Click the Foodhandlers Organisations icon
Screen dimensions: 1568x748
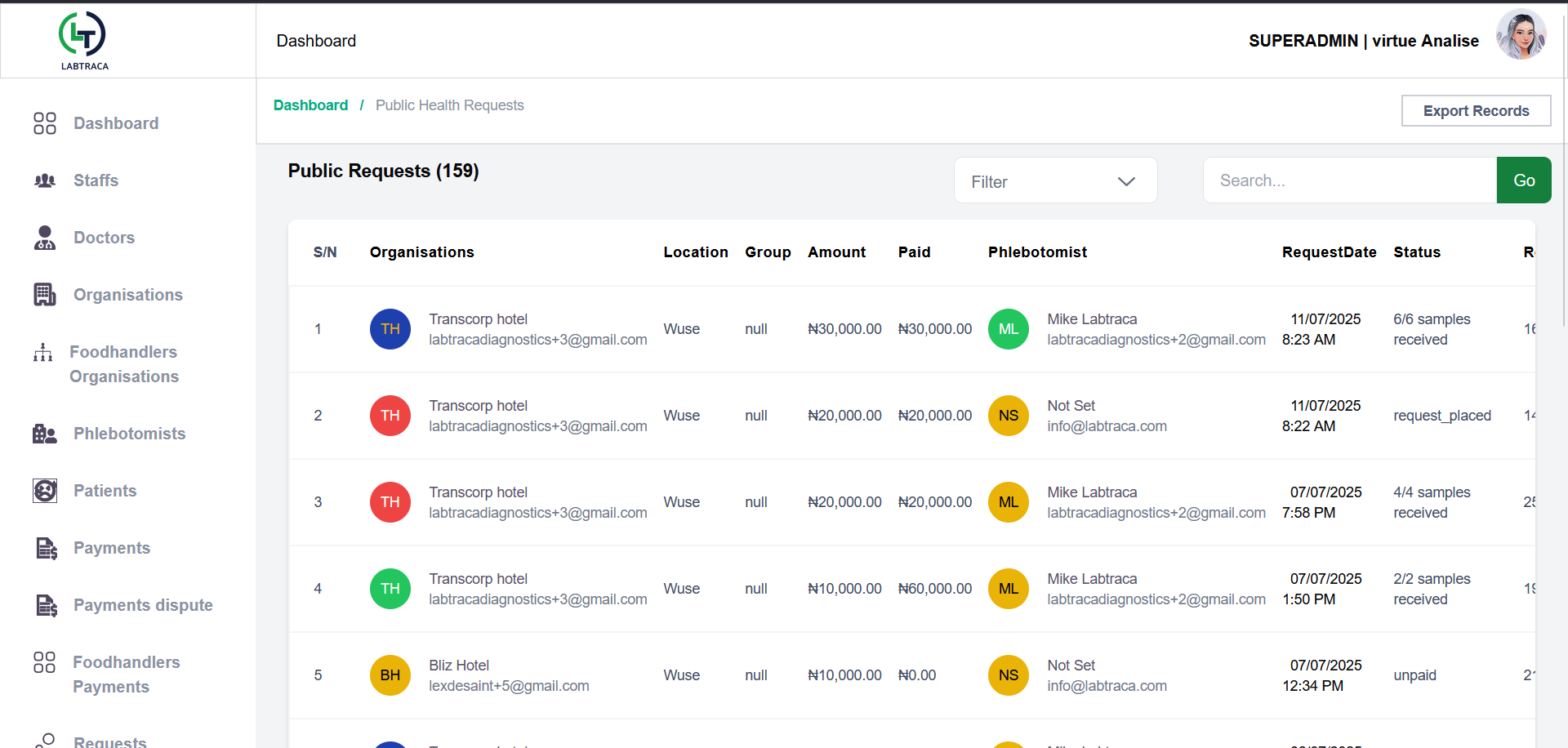pos(42,352)
